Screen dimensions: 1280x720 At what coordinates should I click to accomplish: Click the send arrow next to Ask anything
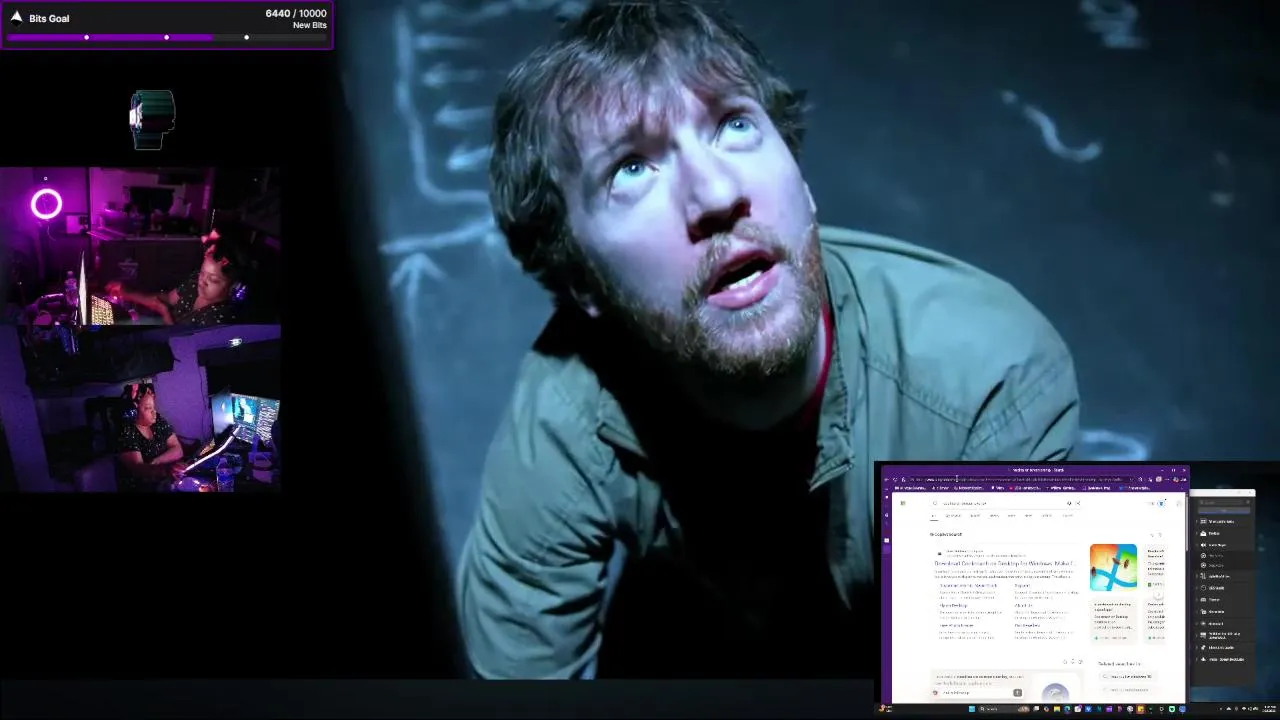1017,692
